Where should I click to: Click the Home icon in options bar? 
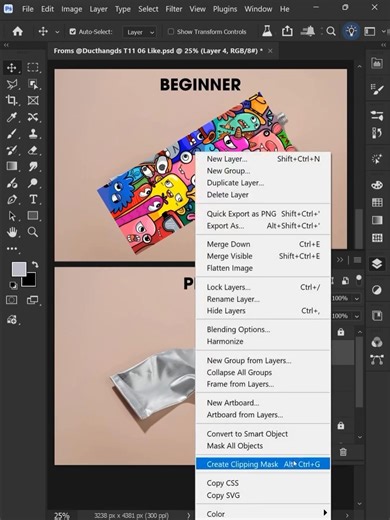18,32
